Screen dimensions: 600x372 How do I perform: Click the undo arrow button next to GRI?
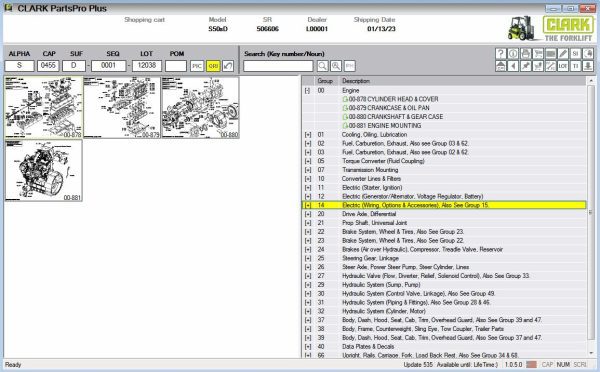click(228, 66)
